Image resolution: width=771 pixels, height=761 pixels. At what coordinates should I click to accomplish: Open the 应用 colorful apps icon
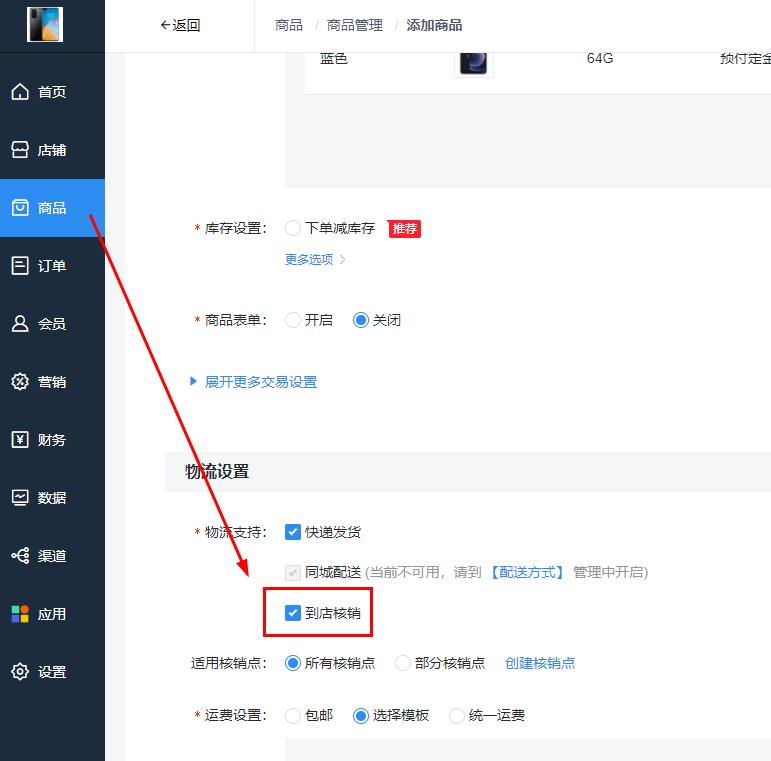click(x=20, y=614)
